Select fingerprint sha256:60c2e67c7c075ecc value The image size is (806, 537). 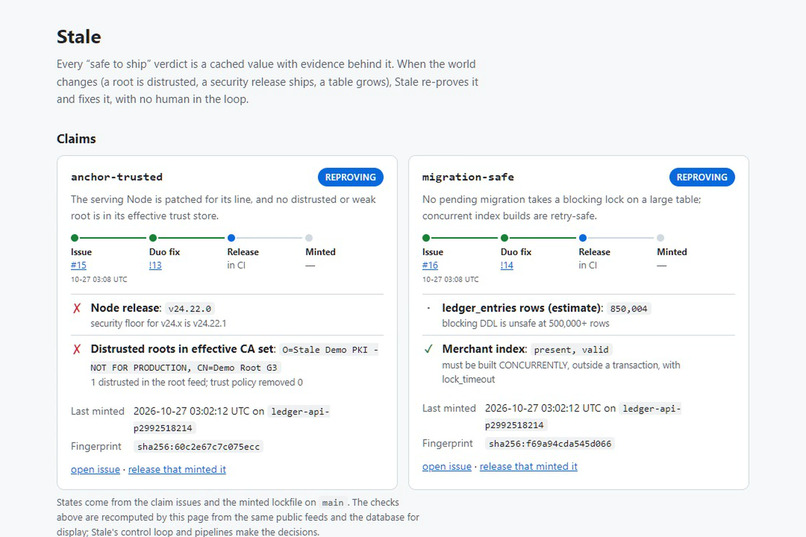pos(198,447)
